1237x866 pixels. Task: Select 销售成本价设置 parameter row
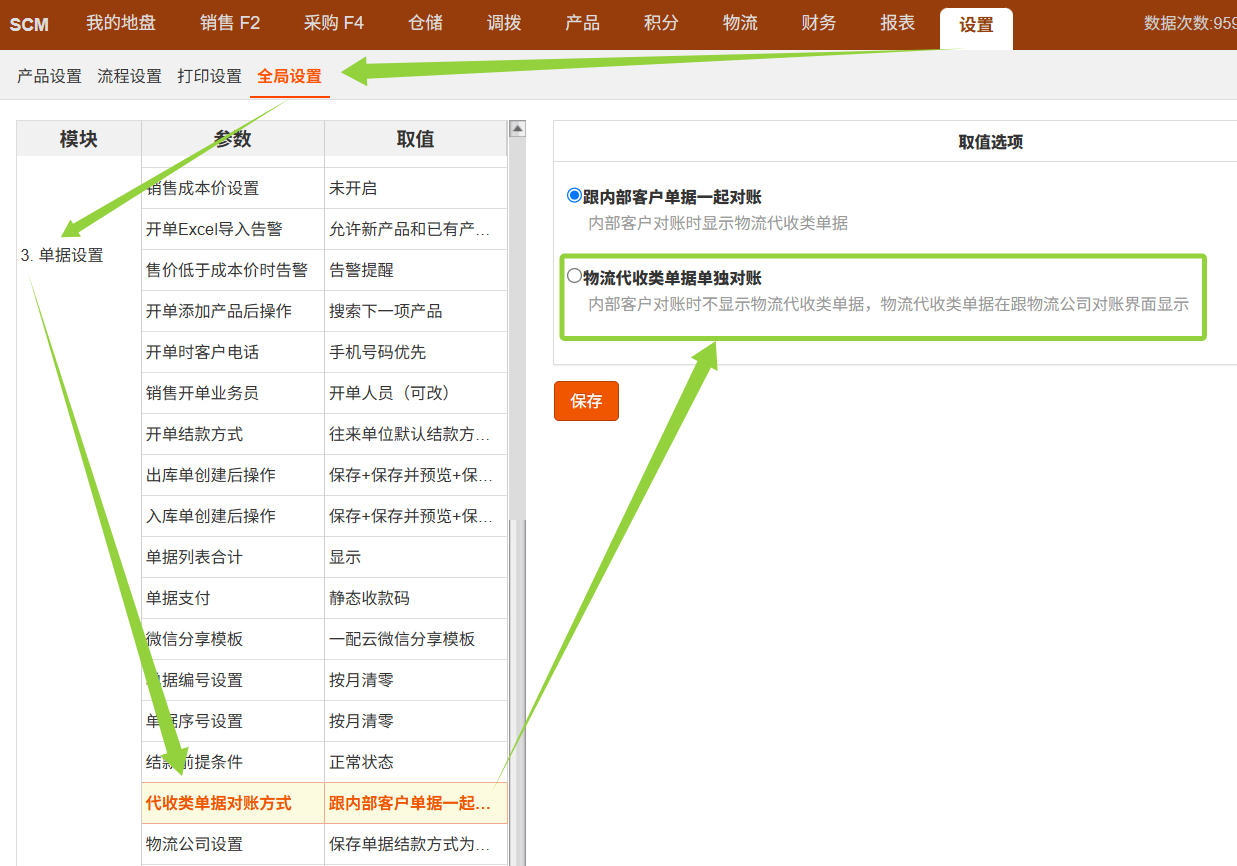[203, 188]
